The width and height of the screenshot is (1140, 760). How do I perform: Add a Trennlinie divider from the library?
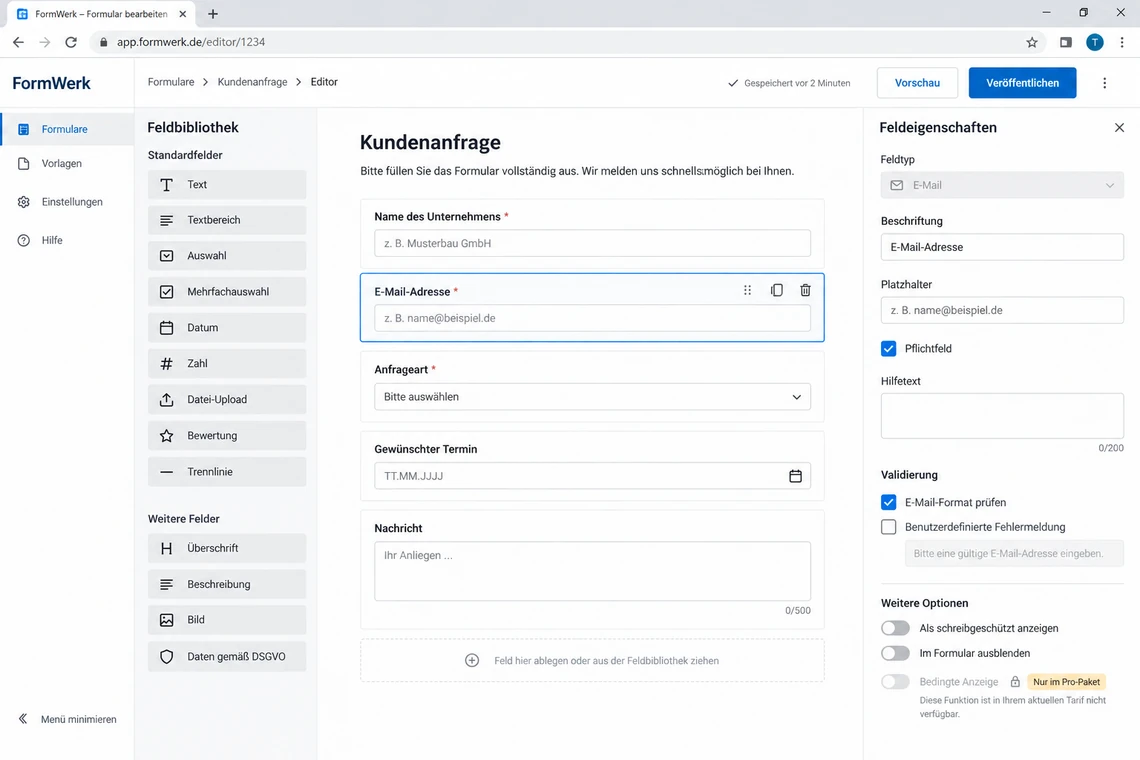pos(227,472)
